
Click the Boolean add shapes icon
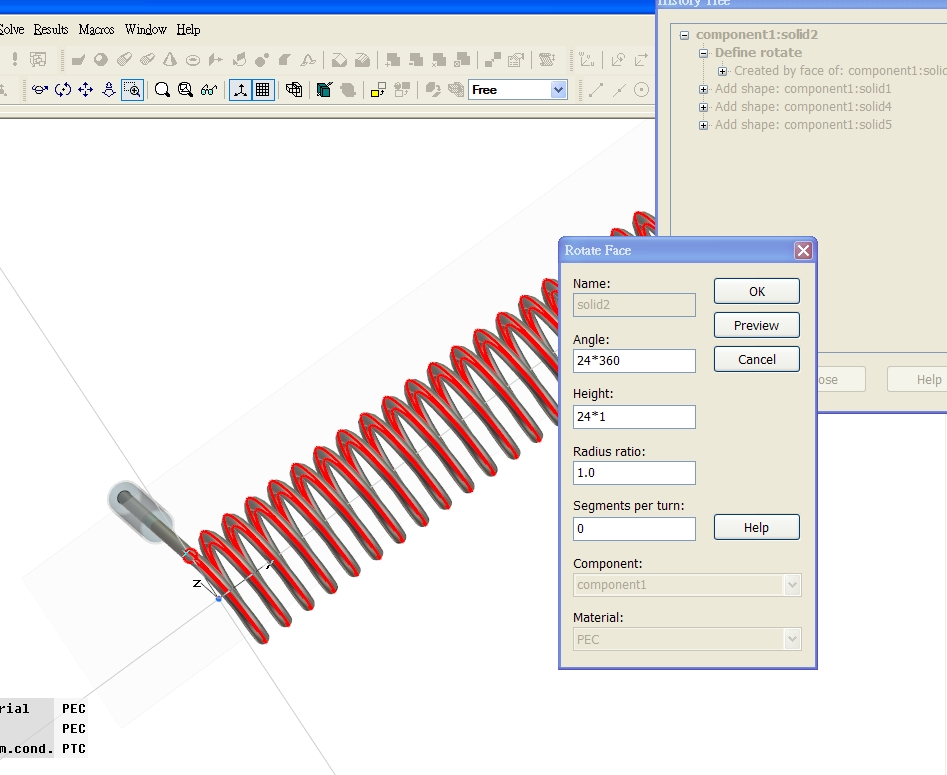[x=393, y=59]
